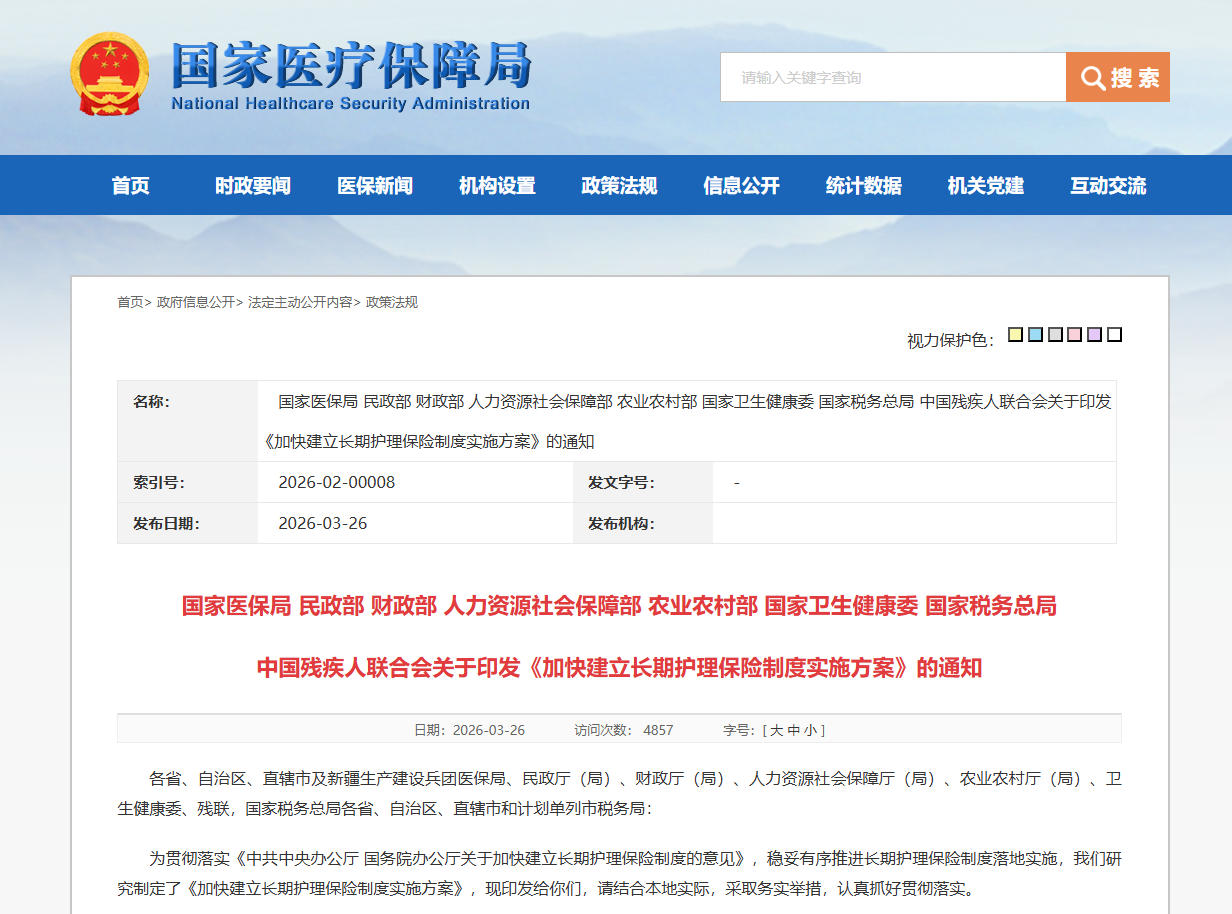Screen dimensions: 1232x914
Task: Open the 医保新闻 navigation item
Action: pyautogui.click(x=375, y=185)
